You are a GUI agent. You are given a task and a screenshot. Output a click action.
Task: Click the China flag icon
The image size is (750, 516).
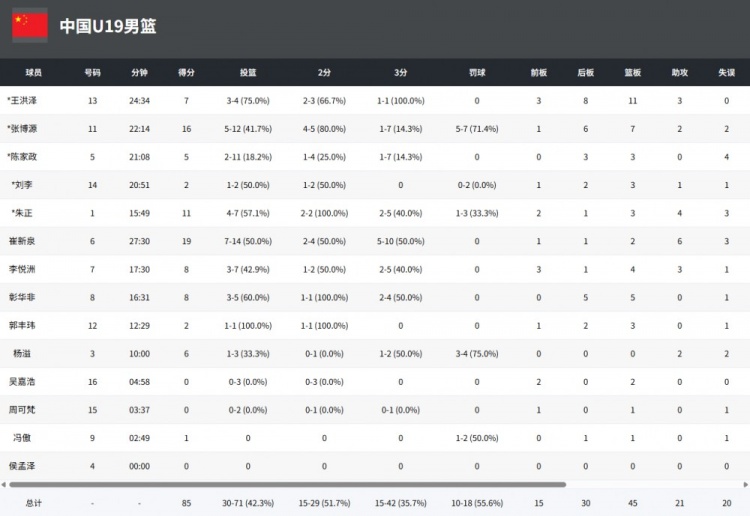click(30, 25)
